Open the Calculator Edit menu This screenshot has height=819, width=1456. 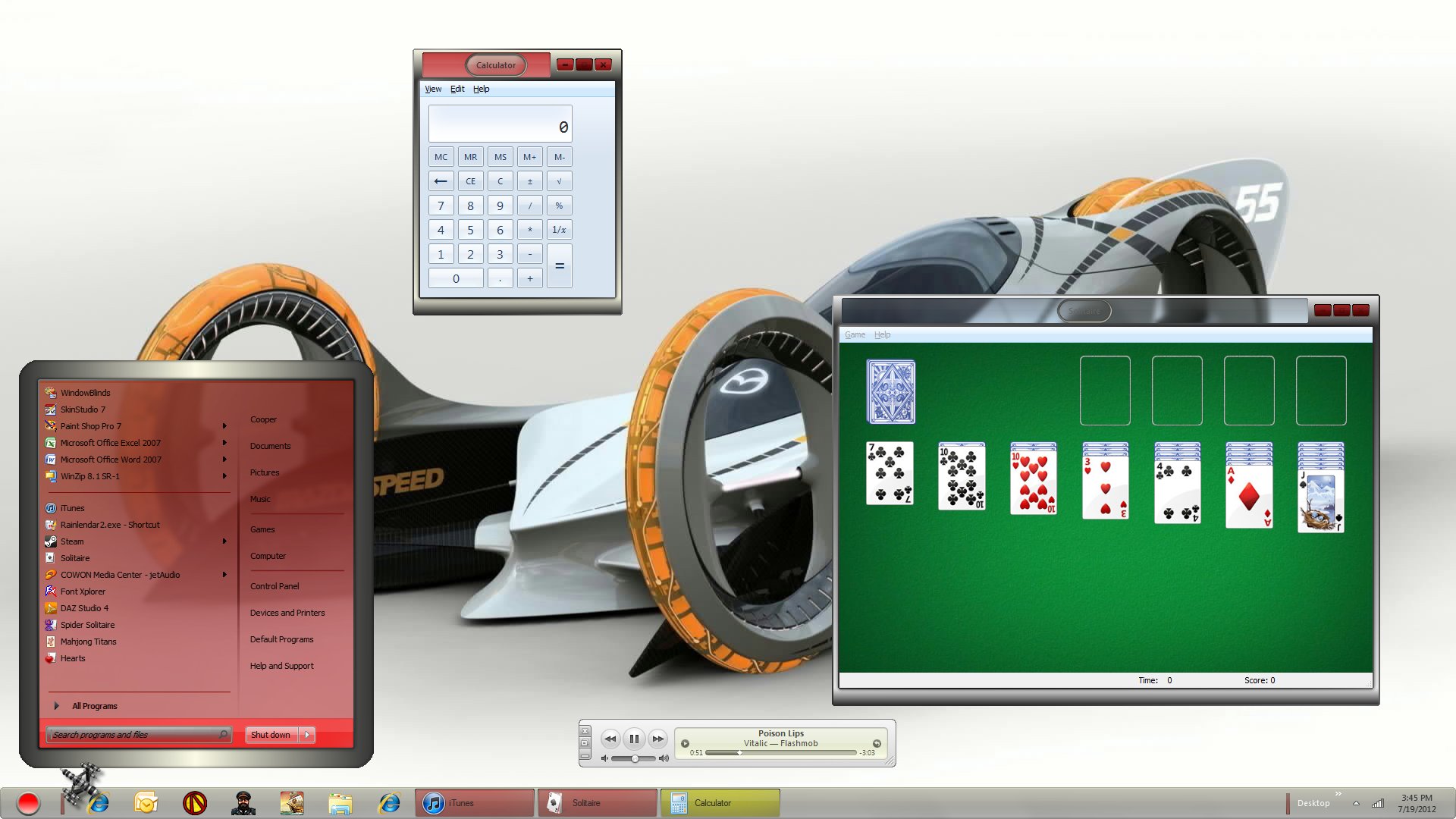(457, 89)
